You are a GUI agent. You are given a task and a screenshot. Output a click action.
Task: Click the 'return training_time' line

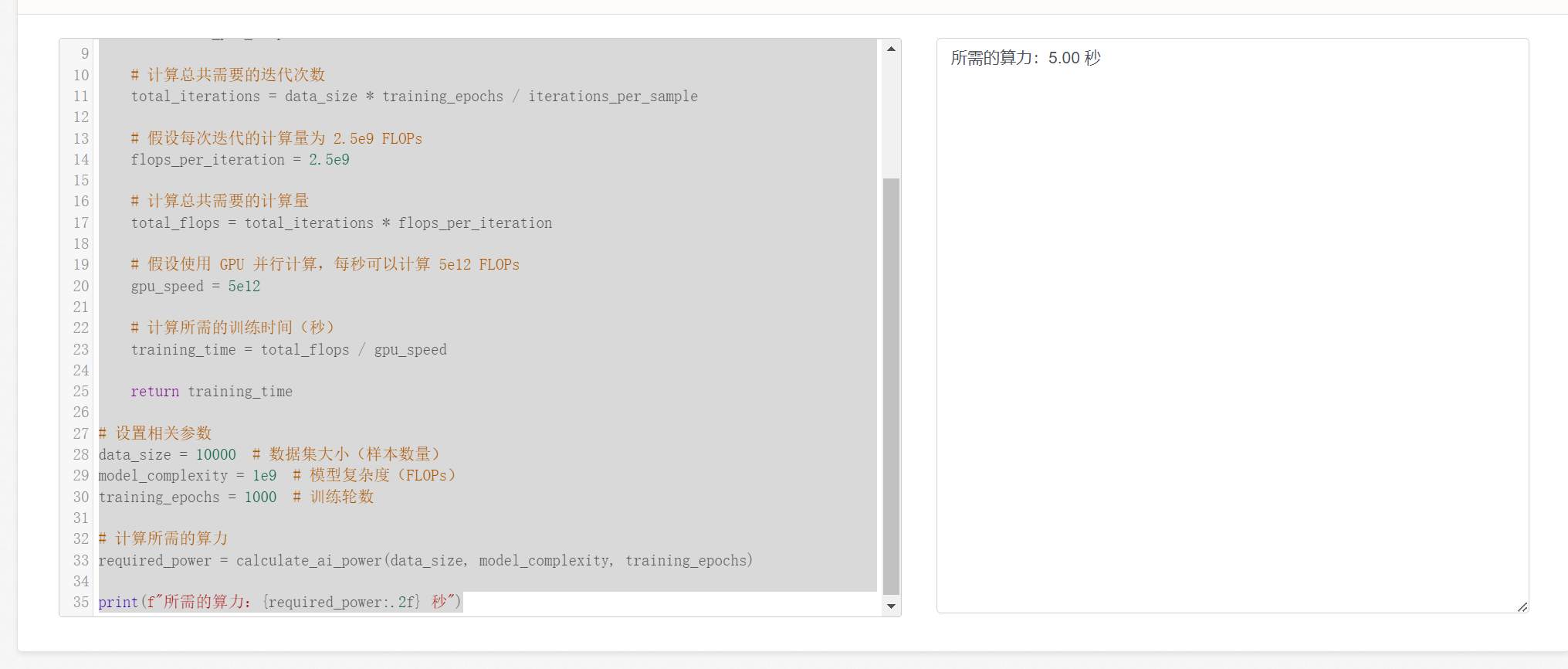pos(212,392)
